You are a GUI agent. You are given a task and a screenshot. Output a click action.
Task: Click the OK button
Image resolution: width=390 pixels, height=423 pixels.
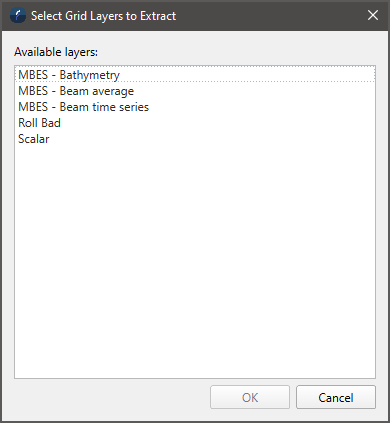[x=250, y=397]
